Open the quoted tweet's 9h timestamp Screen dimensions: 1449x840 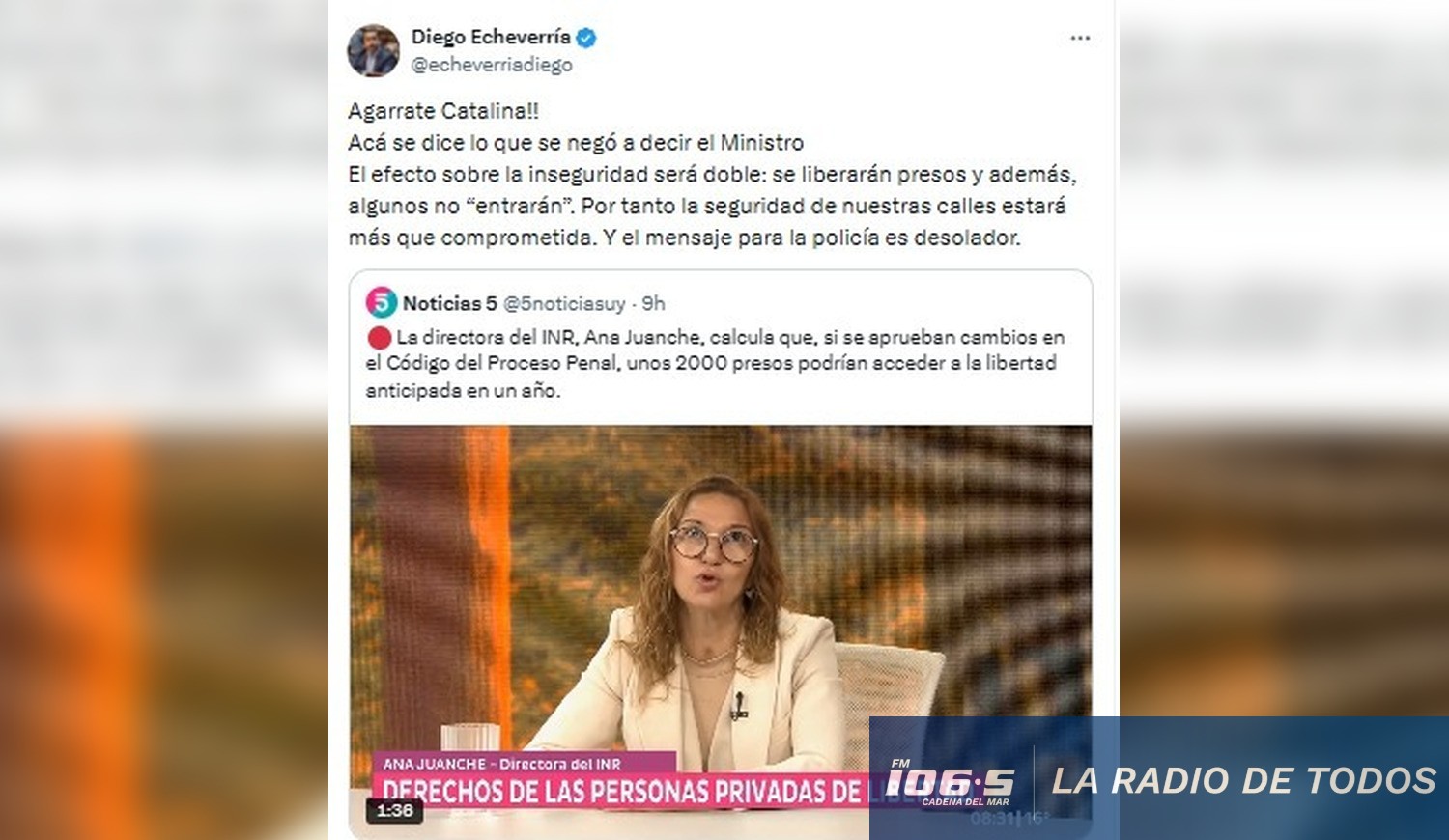(654, 303)
